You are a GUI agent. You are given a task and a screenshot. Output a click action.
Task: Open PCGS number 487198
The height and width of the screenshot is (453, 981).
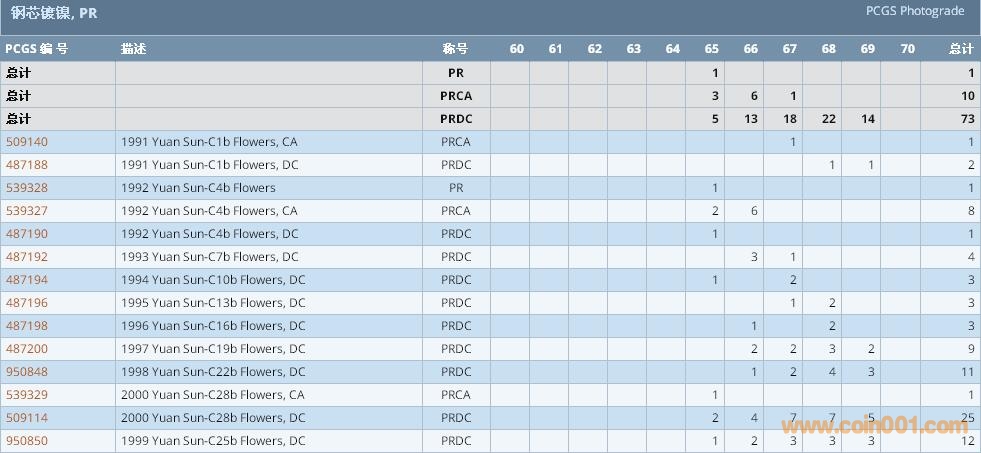point(27,326)
